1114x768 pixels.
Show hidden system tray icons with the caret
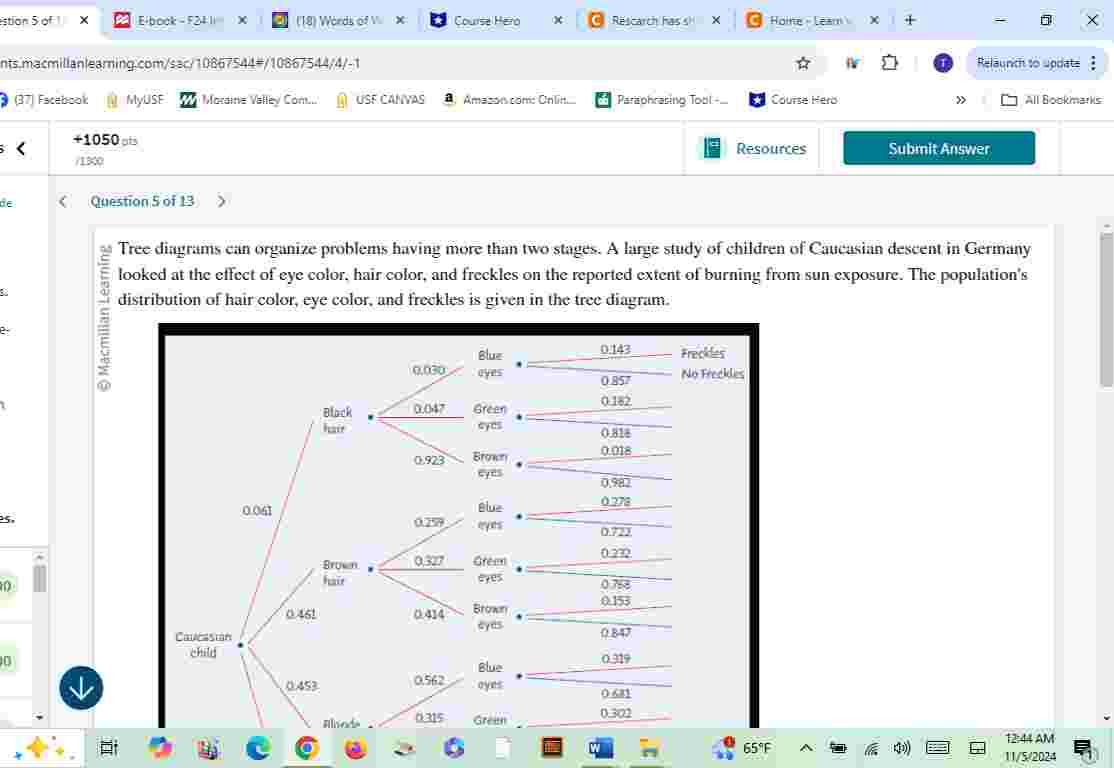805,747
